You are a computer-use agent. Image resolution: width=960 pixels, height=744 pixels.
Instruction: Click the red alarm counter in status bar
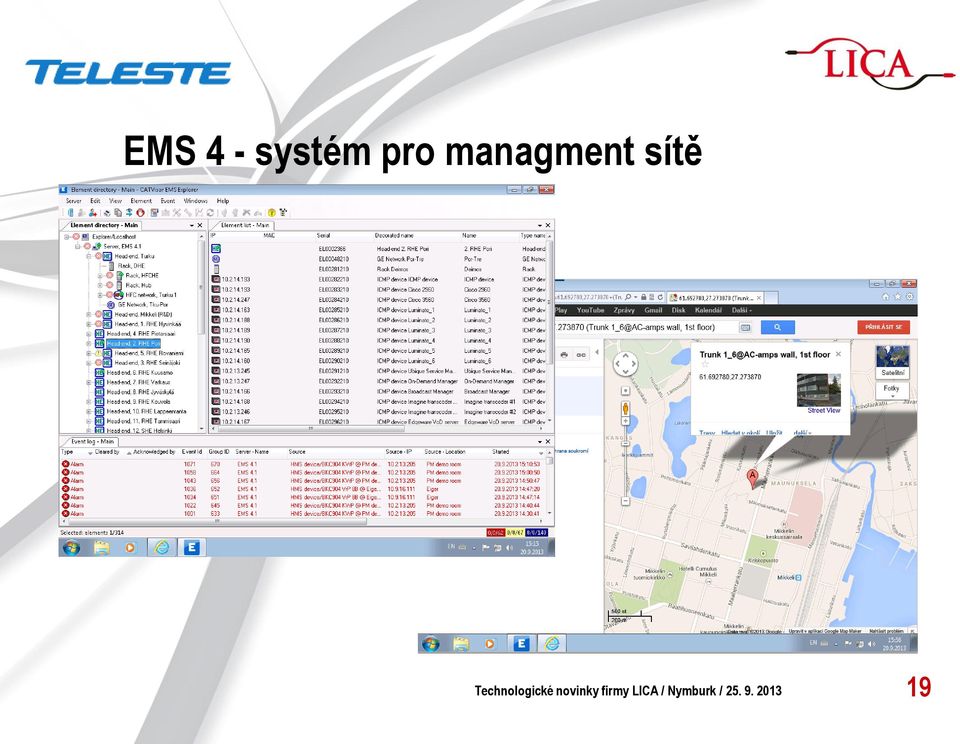(x=495, y=533)
